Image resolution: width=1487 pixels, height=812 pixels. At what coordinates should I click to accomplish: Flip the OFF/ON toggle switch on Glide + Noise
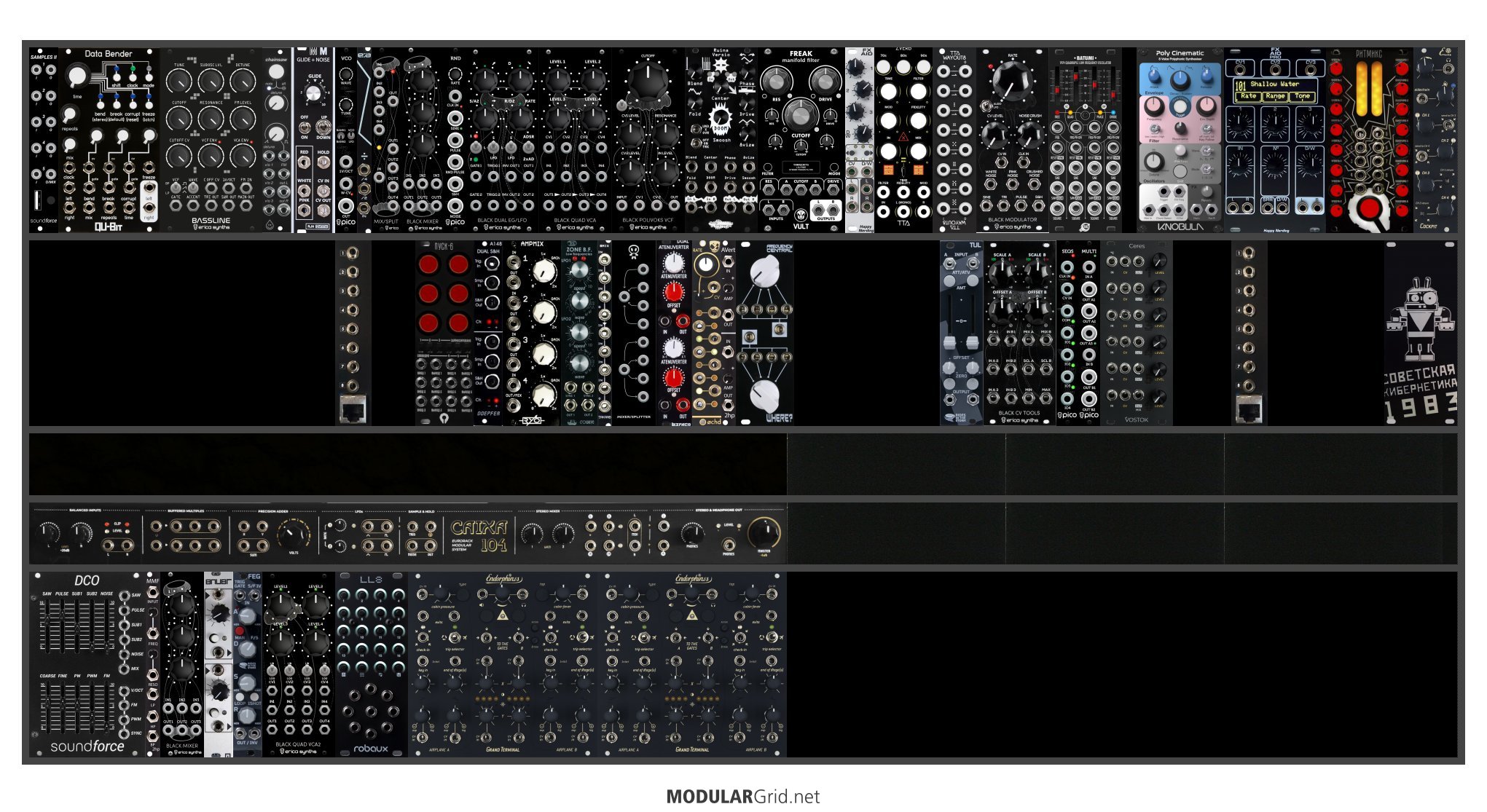point(305,129)
